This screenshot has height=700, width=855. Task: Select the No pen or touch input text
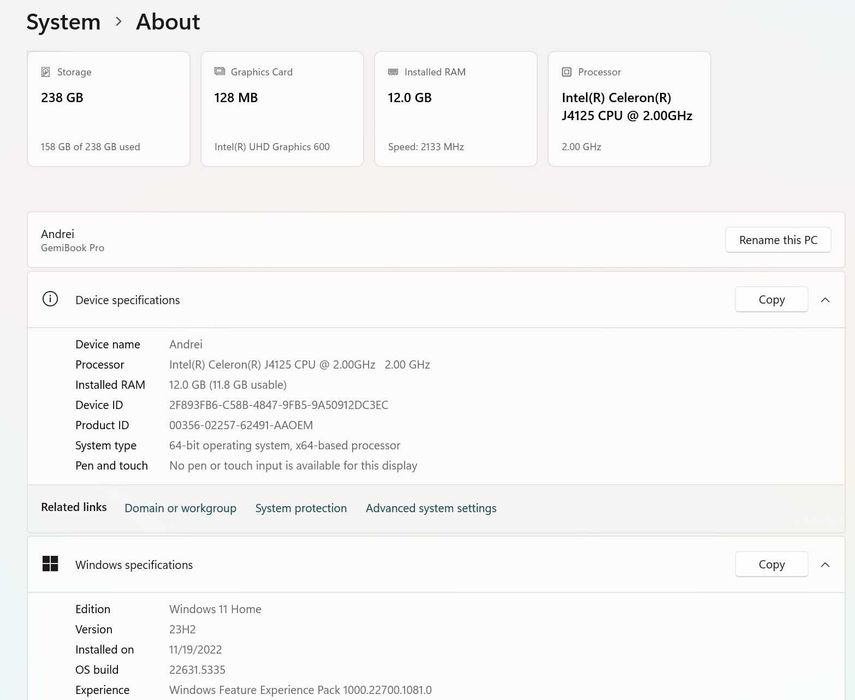(x=293, y=465)
